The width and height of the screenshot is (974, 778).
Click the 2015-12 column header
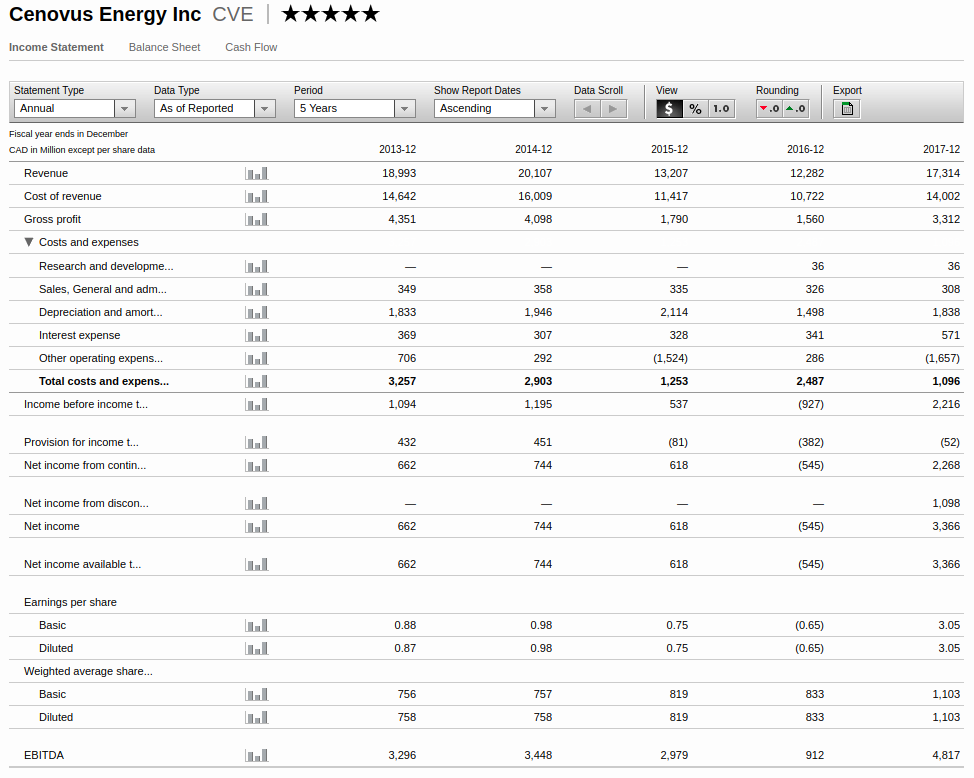[670, 149]
